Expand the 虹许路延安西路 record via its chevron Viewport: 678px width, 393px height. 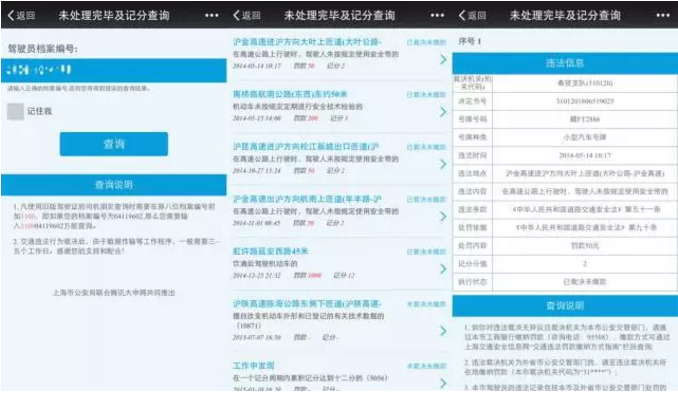click(x=443, y=269)
